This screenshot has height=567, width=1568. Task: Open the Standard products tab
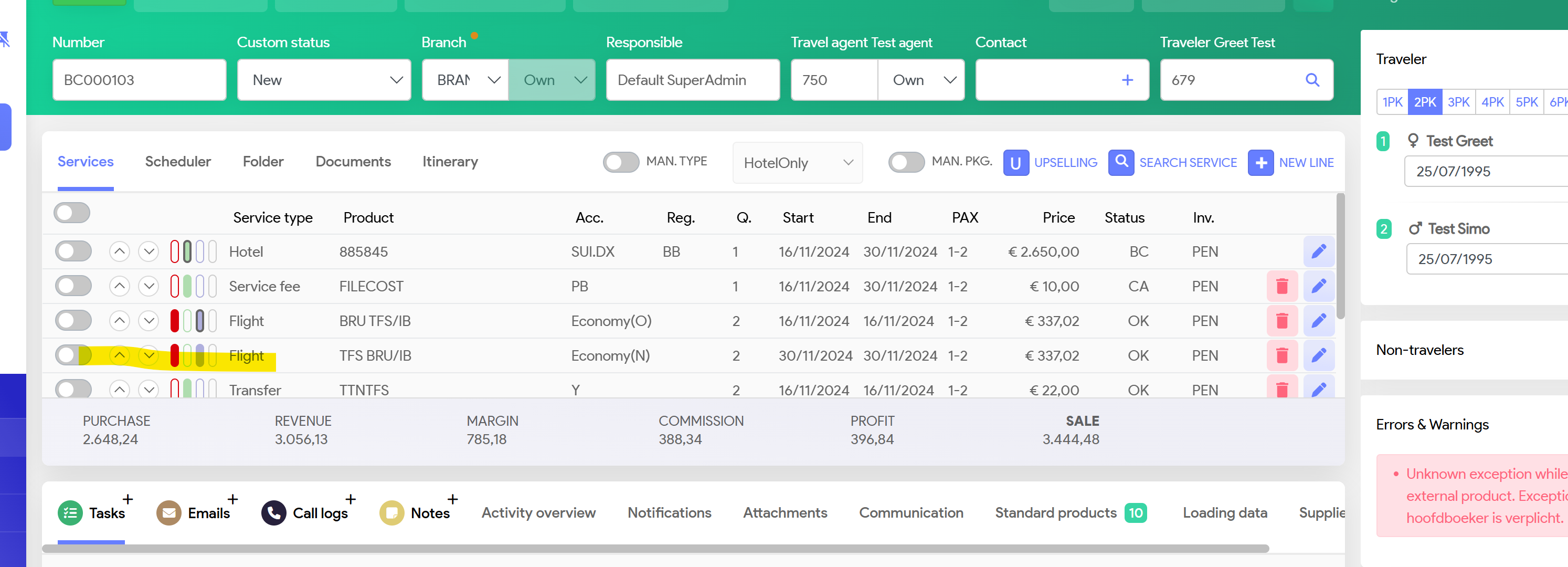coord(1056,513)
